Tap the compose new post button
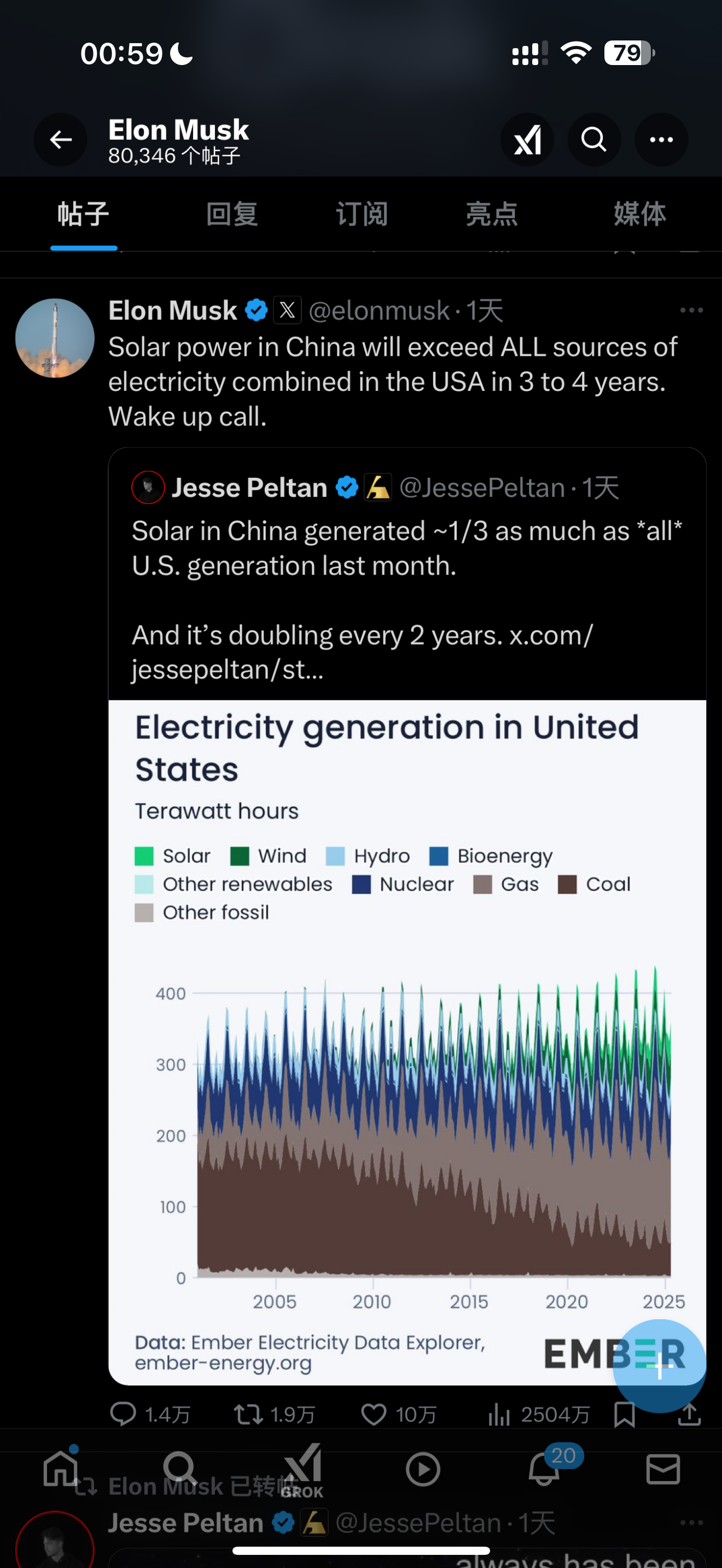Image resolution: width=722 pixels, height=1568 pixels. tap(659, 1365)
